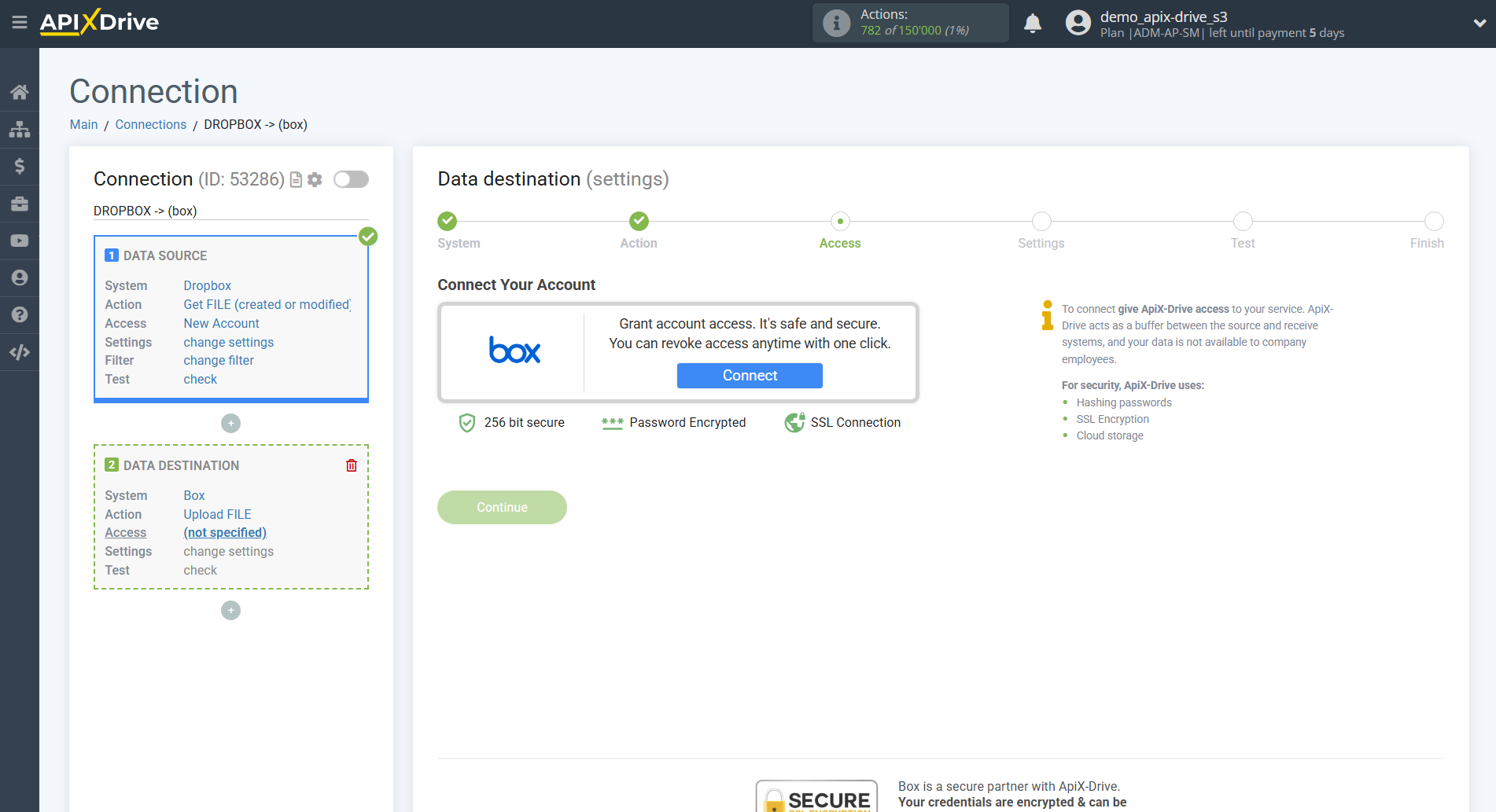Click the help question mark icon
Image resolution: width=1496 pixels, height=812 pixels.
click(x=20, y=314)
